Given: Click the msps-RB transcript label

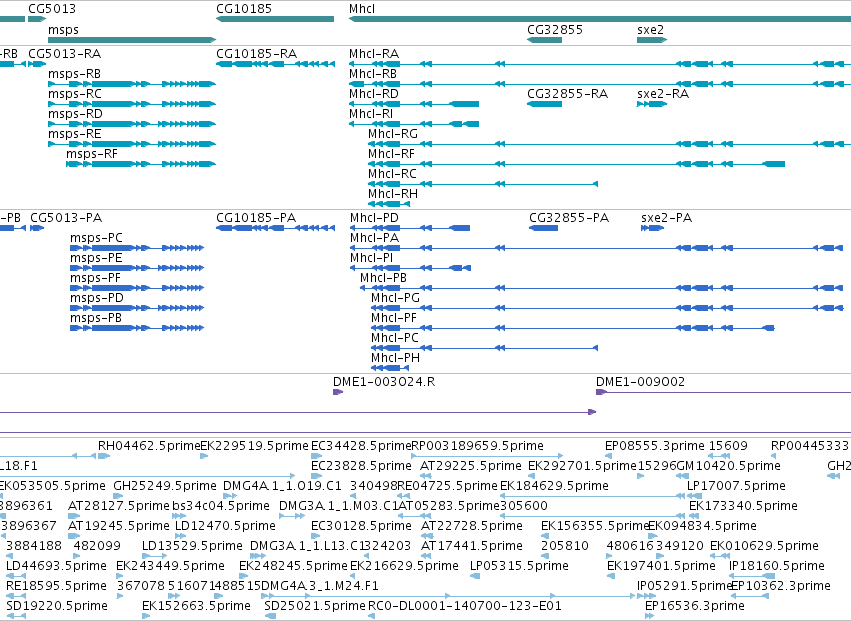Looking at the screenshot, I should pos(74,74).
